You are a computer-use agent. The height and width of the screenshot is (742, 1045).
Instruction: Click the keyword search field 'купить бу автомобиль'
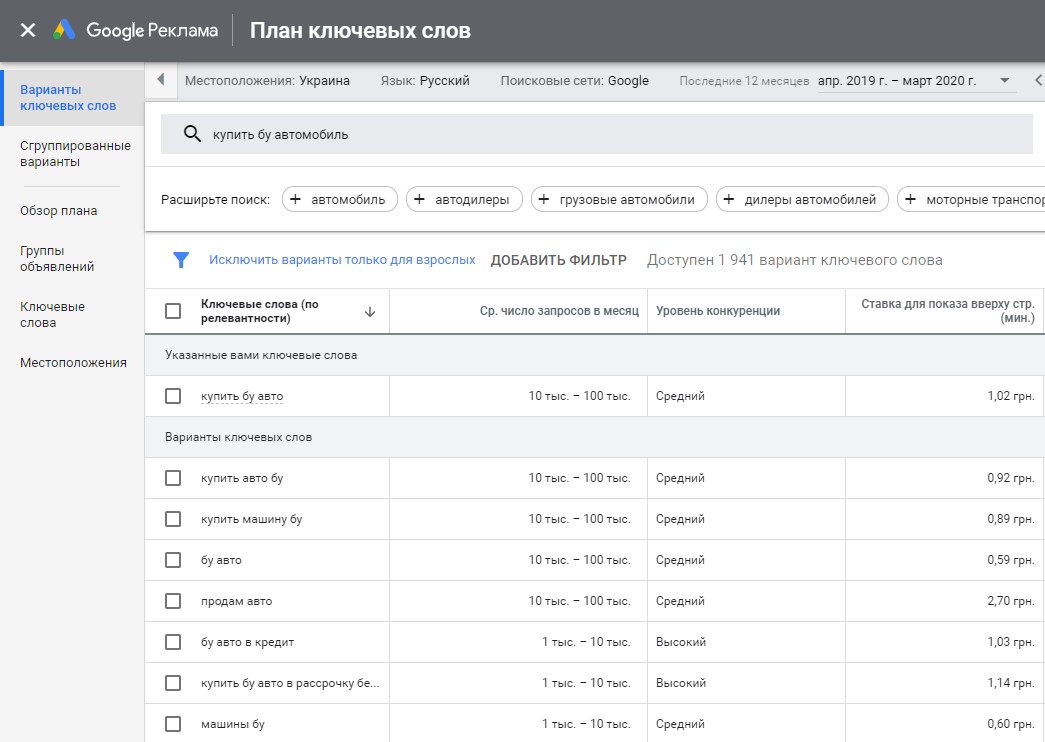[x=600, y=134]
